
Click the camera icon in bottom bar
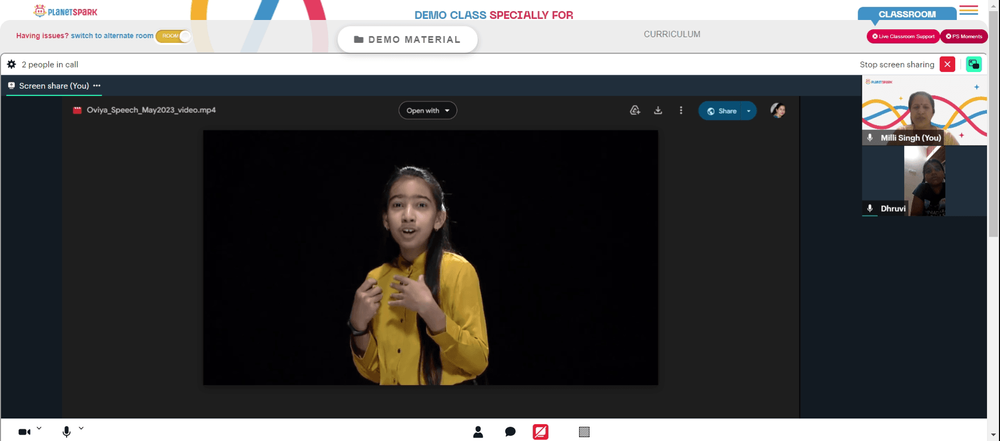click(x=24, y=432)
